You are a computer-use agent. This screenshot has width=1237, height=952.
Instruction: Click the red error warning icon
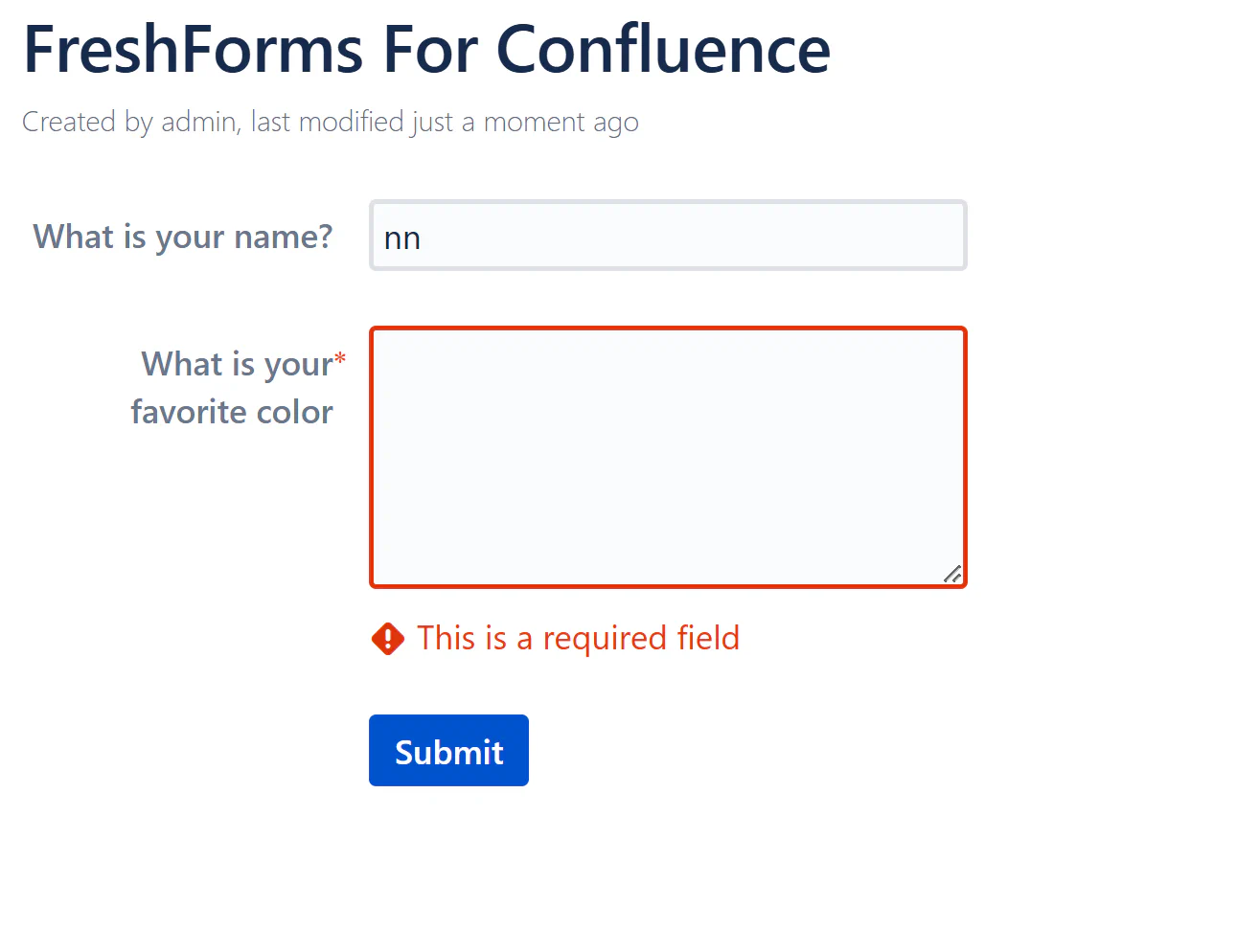pyautogui.click(x=387, y=639)
